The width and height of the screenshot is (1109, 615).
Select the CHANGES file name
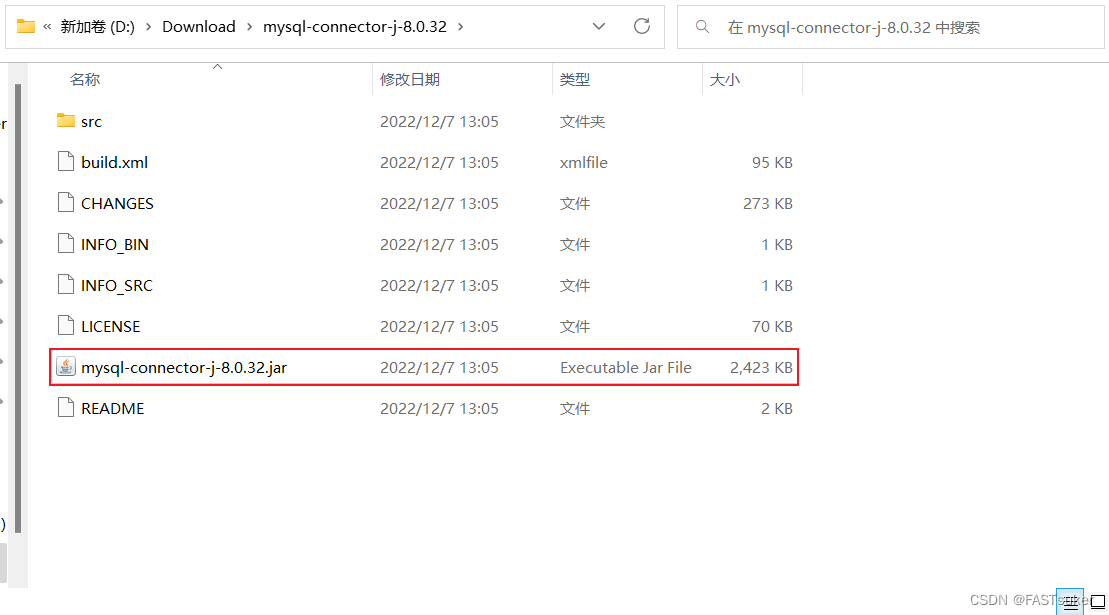pos(117,204)
